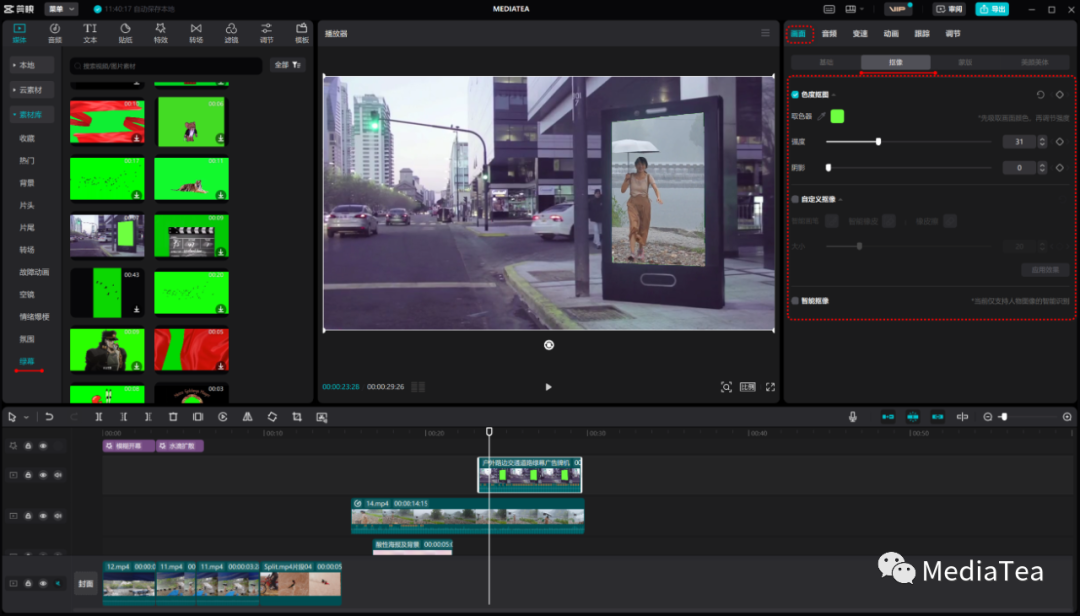This screenshot has width=1080, height=616.
Task: Click the green chroma key color swatch
Action: click(837, 116)
